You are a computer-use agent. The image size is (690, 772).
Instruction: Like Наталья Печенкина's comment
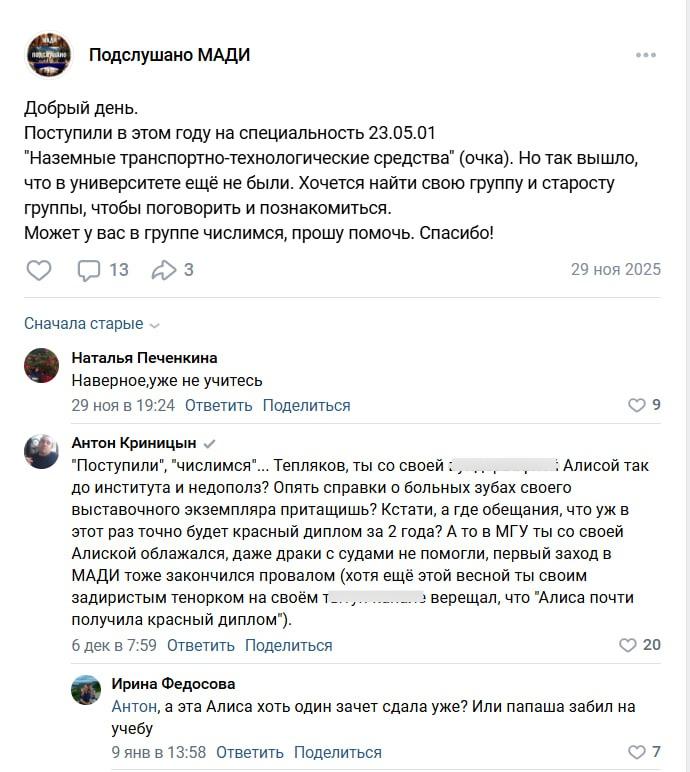point(637,406)
